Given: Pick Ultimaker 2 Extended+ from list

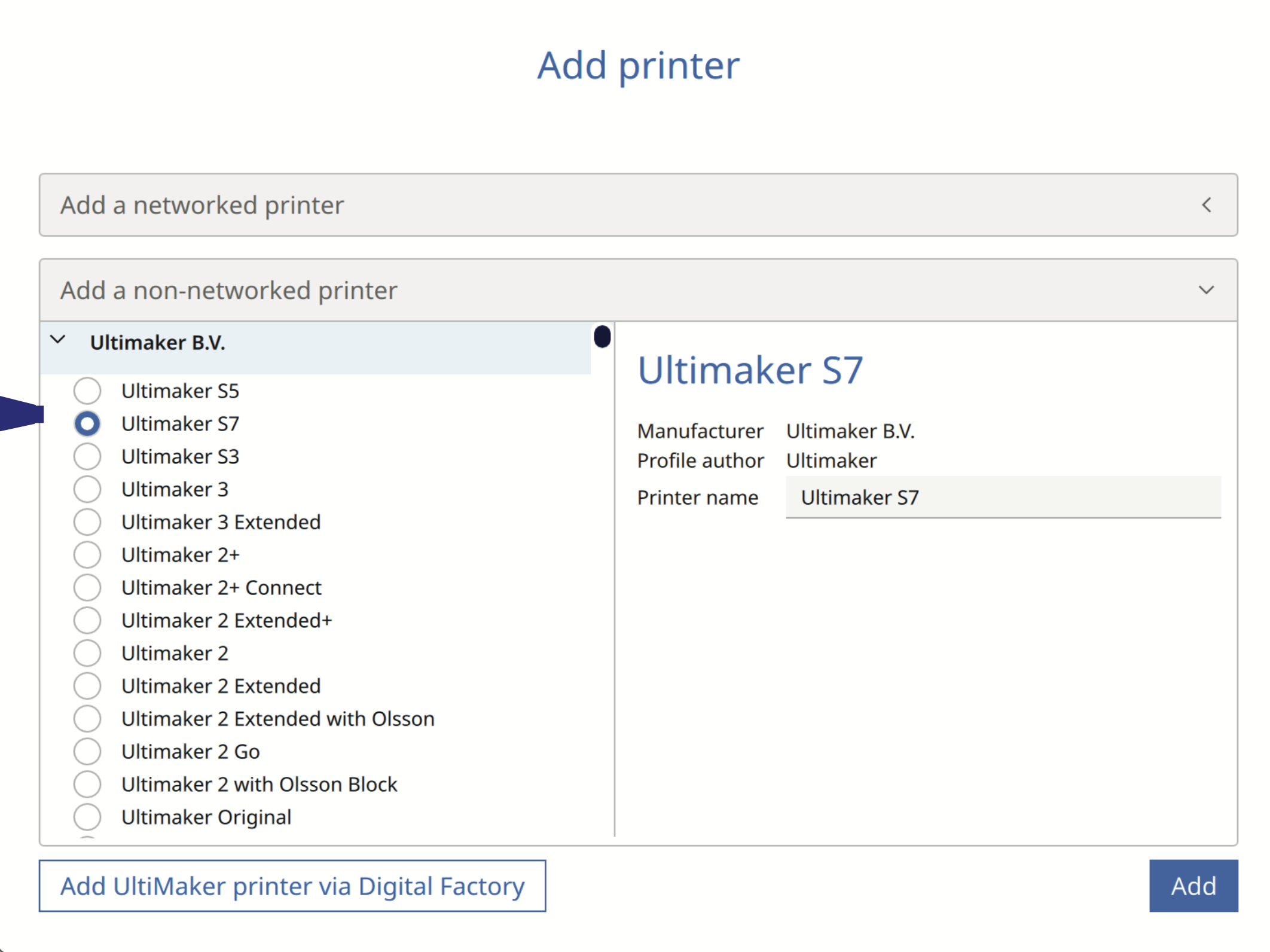Looking at the screenshot, I should coord(87,621).
